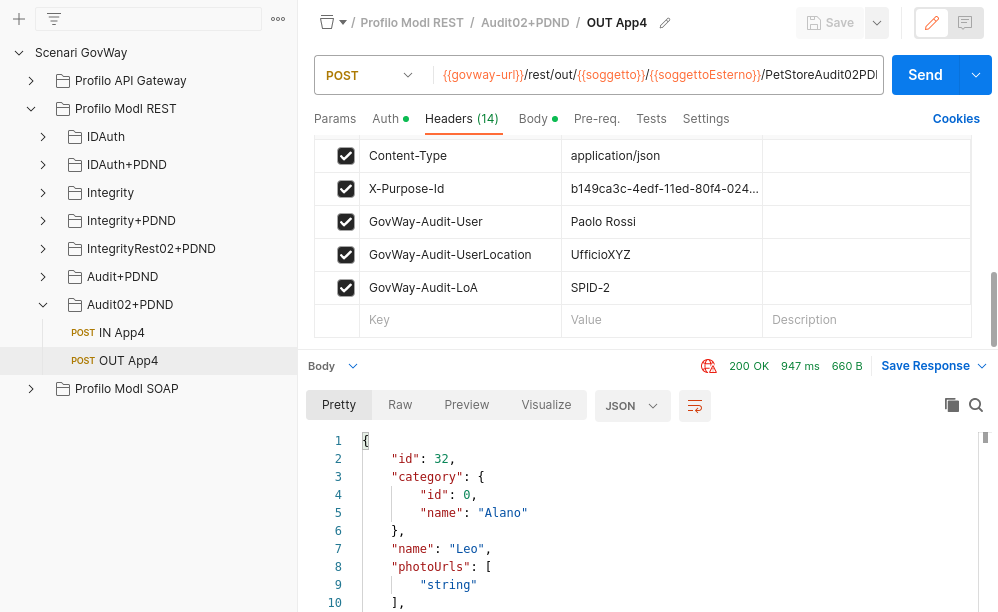Select the Visualize response view
This screenshot has height=612, width=998.
tap(546, 405)
